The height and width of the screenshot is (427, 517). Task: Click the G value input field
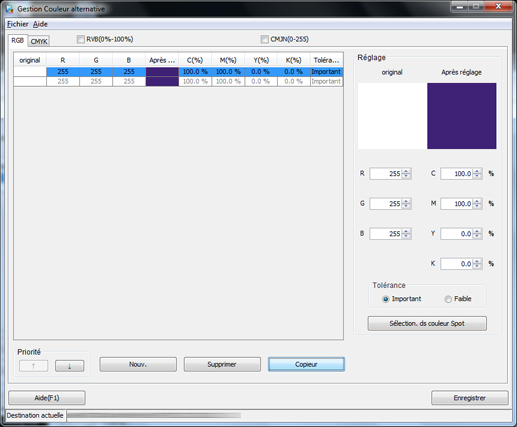click(386, 204)
